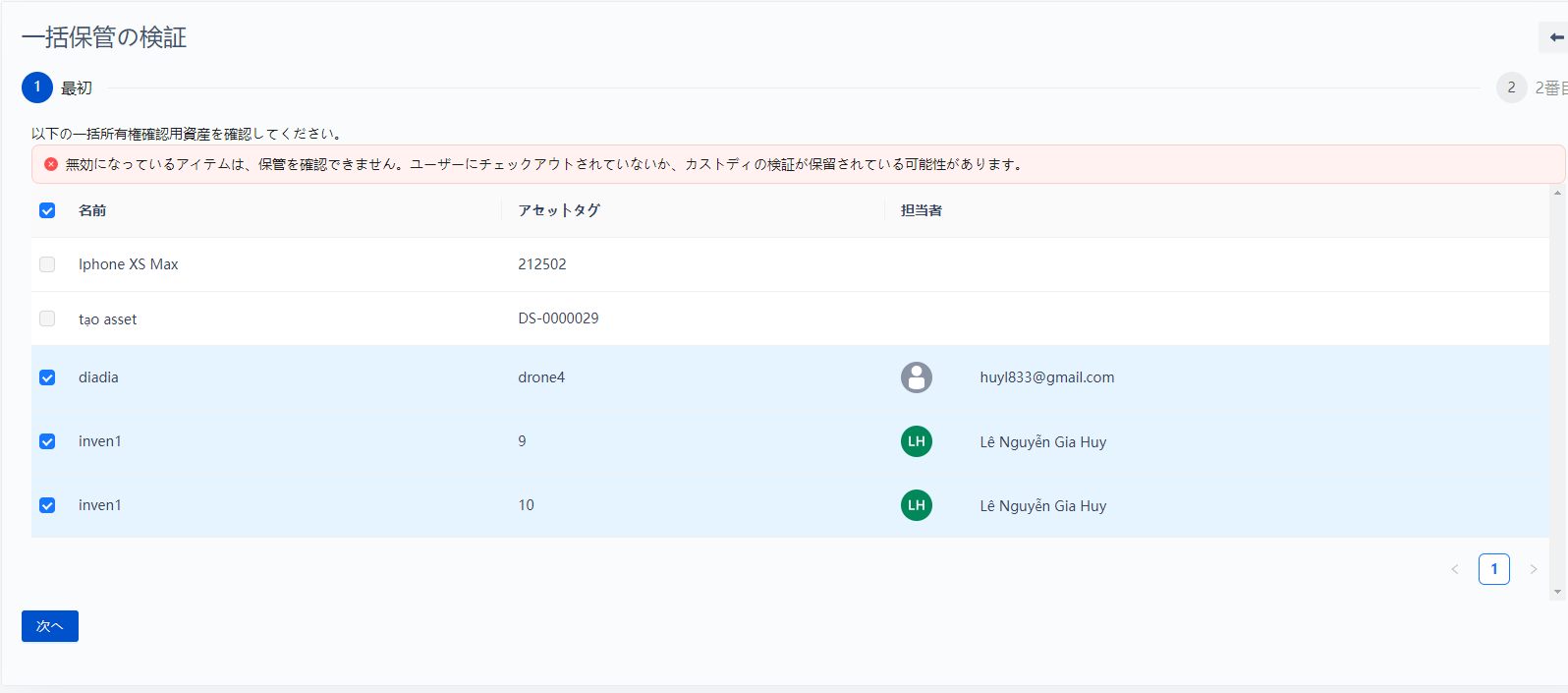
Task: Click the アセットタグ column header
Action: tap(559, 210)
